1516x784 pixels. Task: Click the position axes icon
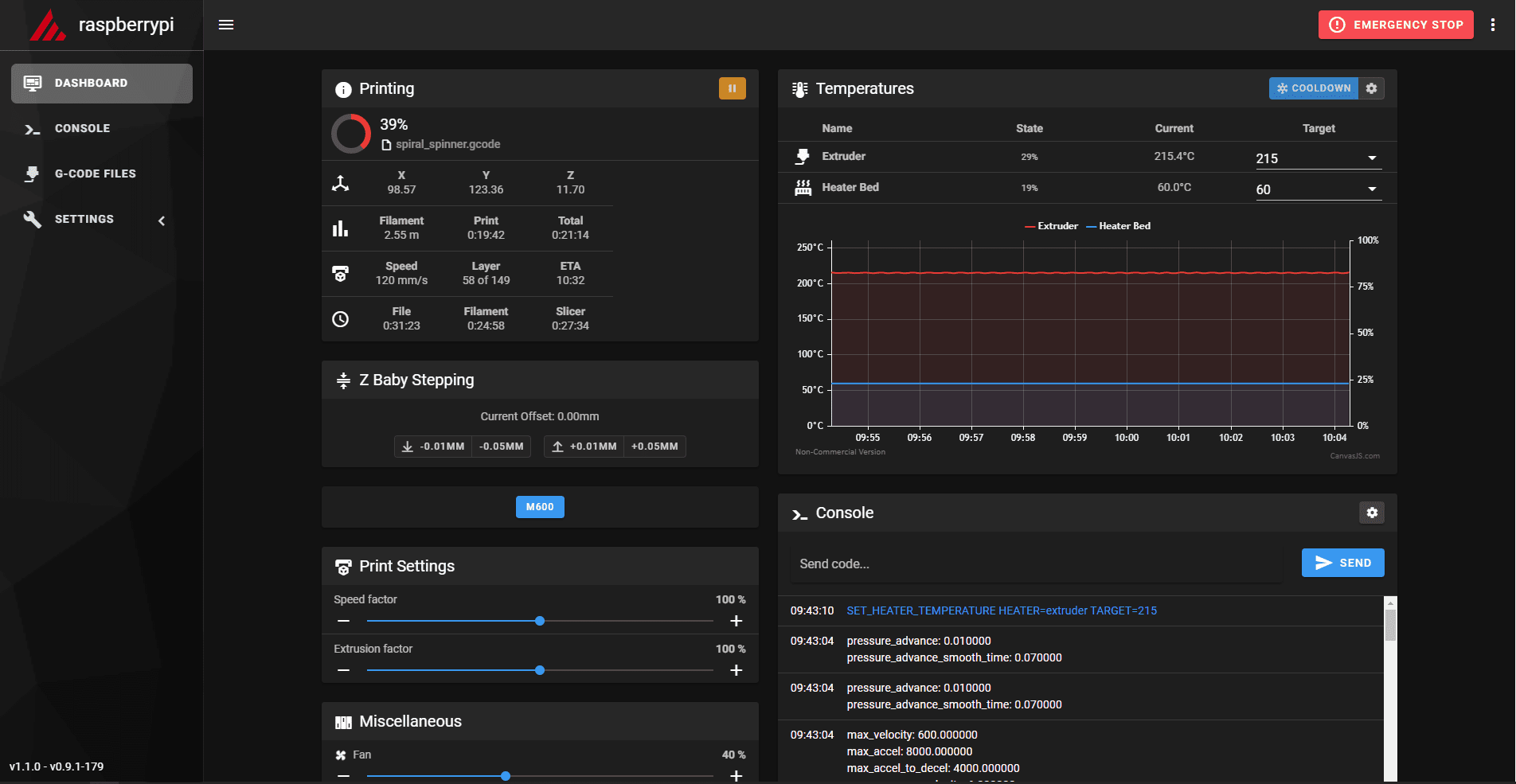340,183
